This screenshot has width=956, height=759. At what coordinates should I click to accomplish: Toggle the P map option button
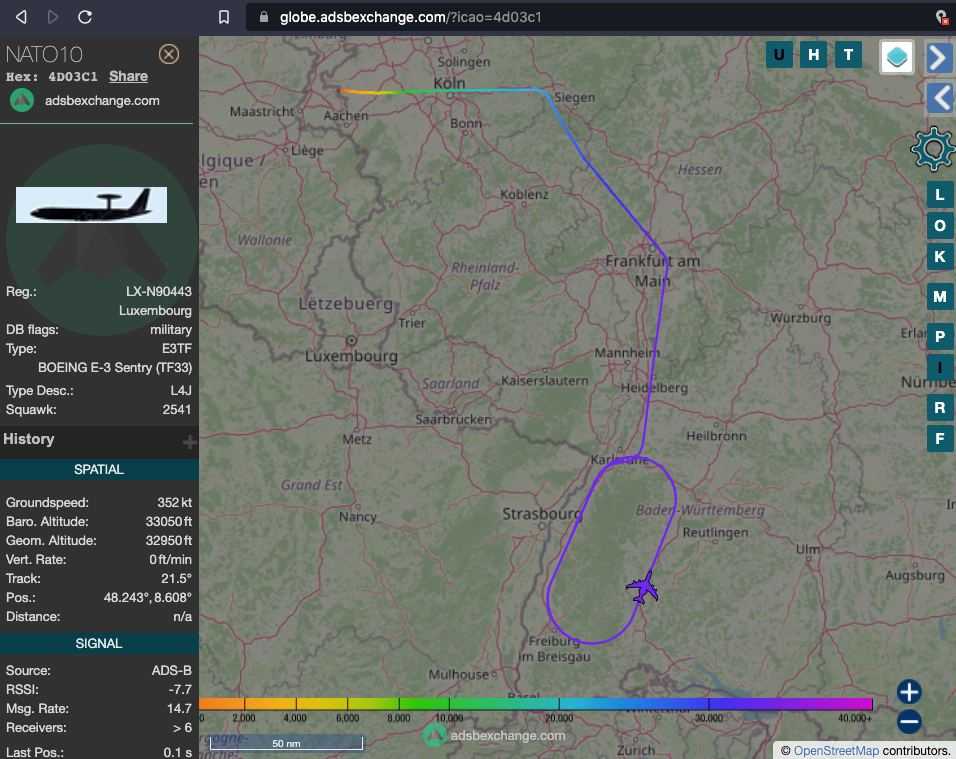tap(940, 337)
